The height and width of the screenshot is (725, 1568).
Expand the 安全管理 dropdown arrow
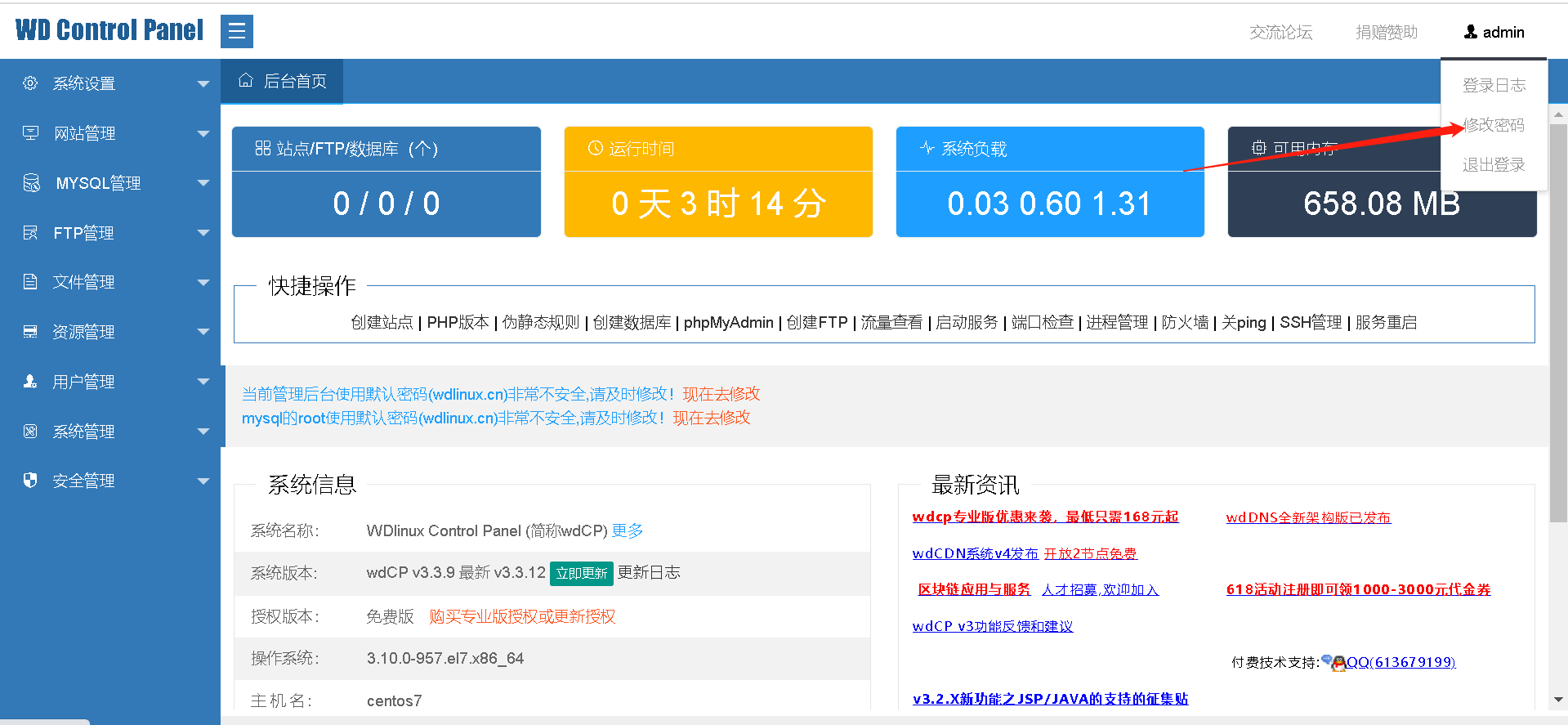point(203,481)
